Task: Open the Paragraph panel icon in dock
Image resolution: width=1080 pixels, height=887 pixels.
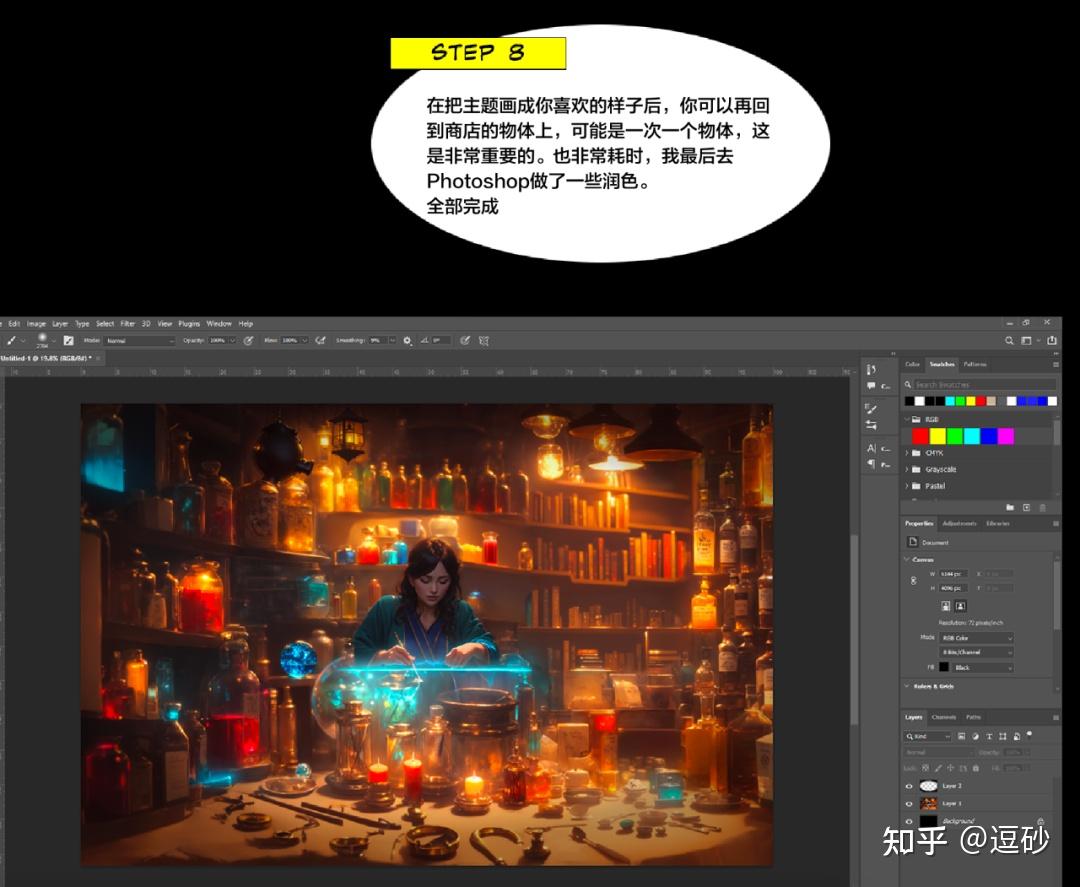Action: 871,464
